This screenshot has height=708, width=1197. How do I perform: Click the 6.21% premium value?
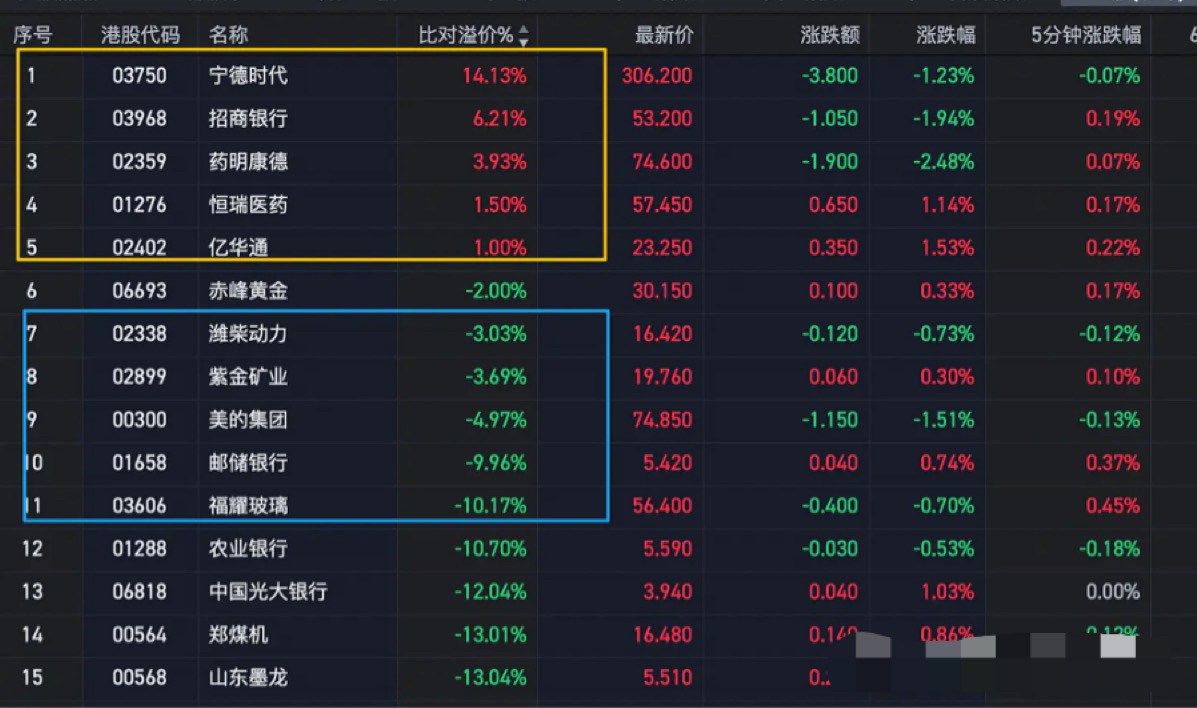click(x=499, y=118)
